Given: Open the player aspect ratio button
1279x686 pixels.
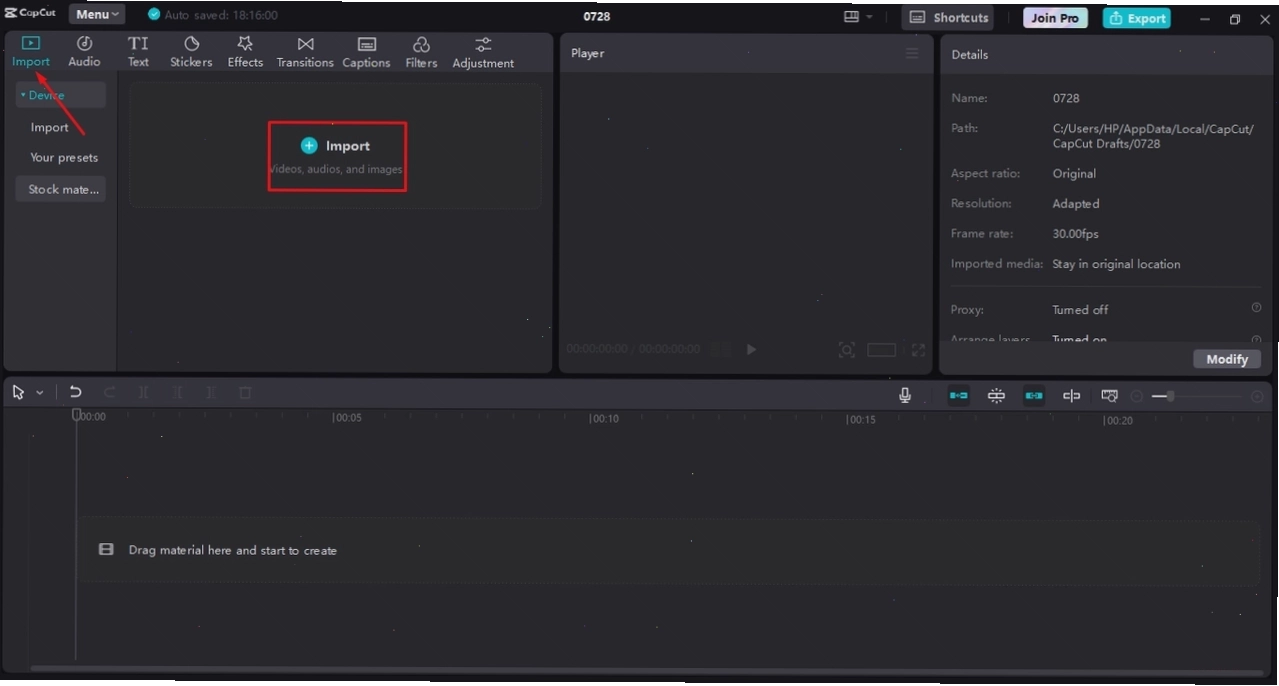Looking at the screenshot, I should pyautogui.click(x=881, y=349).
